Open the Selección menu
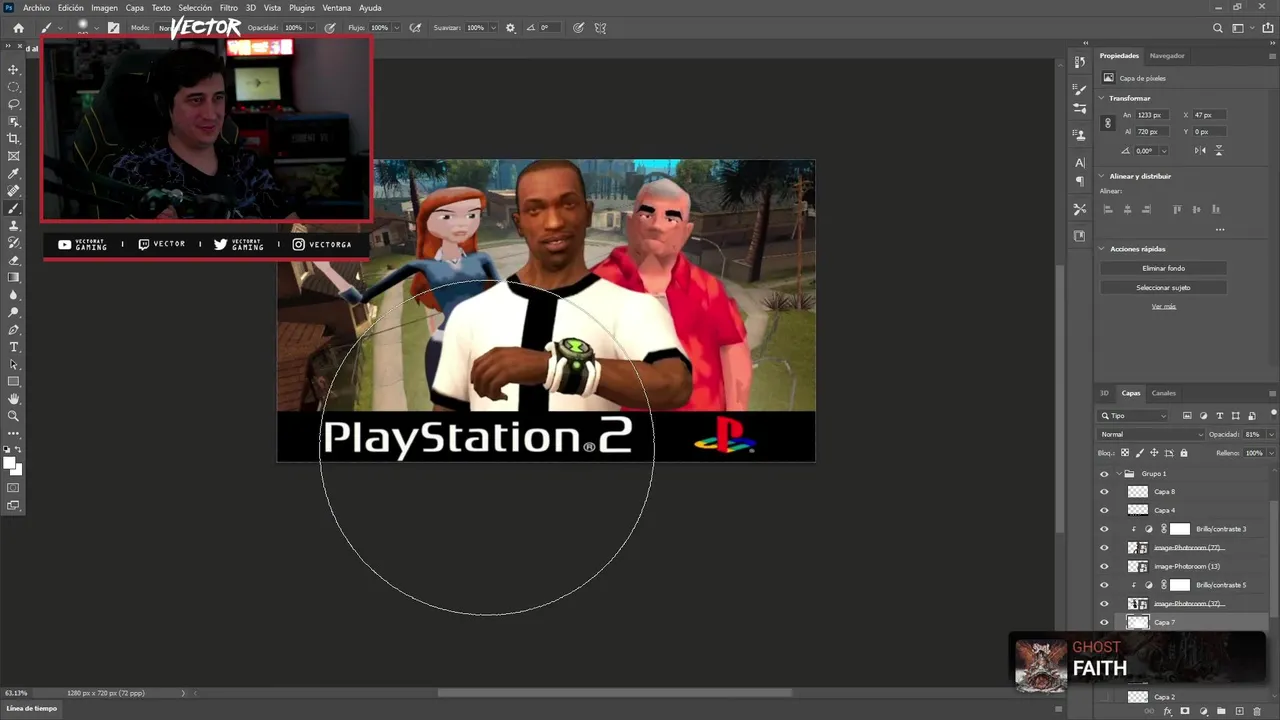Viewport: 1280px width, 720px height. point(195,8)
